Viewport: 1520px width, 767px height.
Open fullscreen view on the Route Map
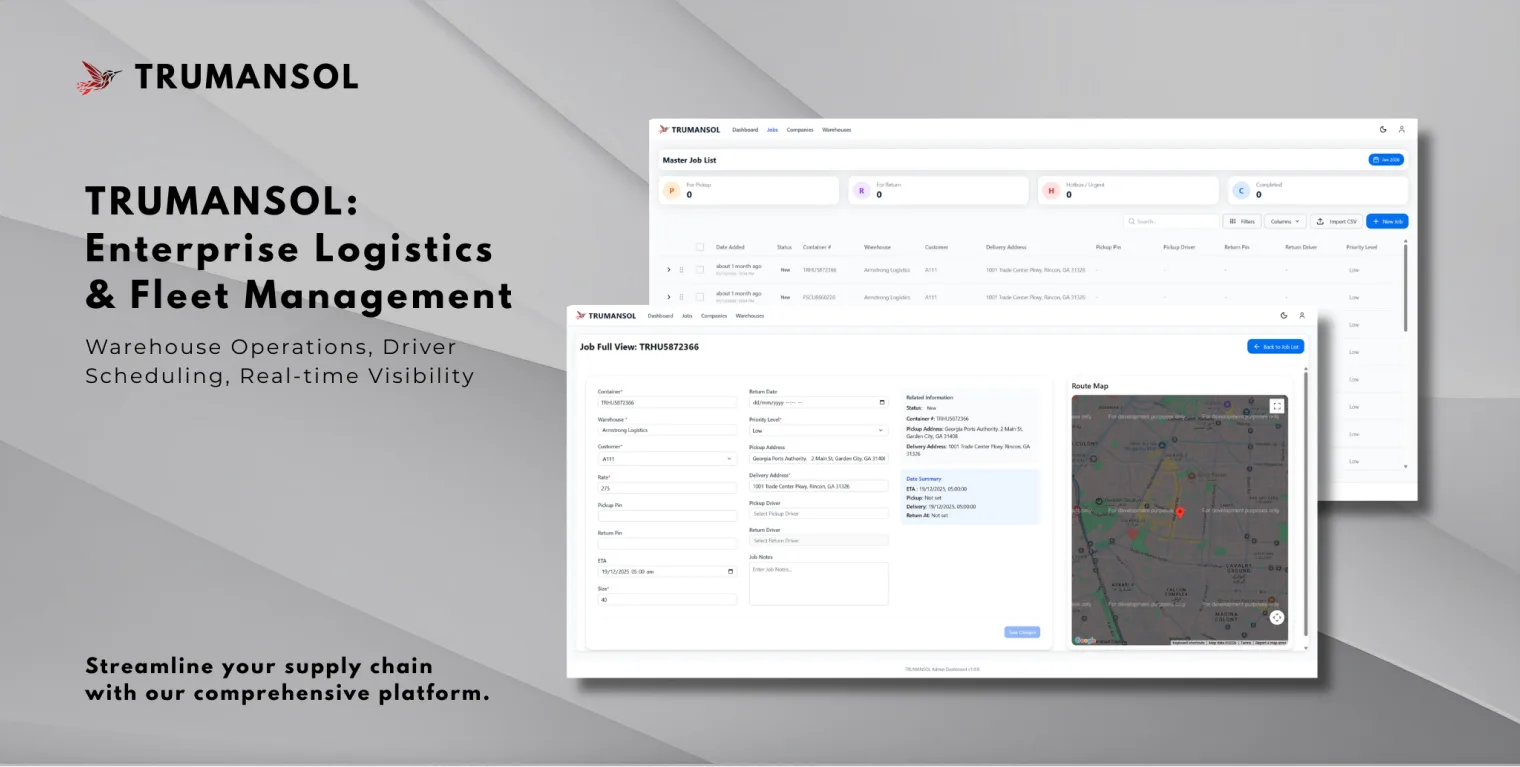click(x=1277, y=406)
